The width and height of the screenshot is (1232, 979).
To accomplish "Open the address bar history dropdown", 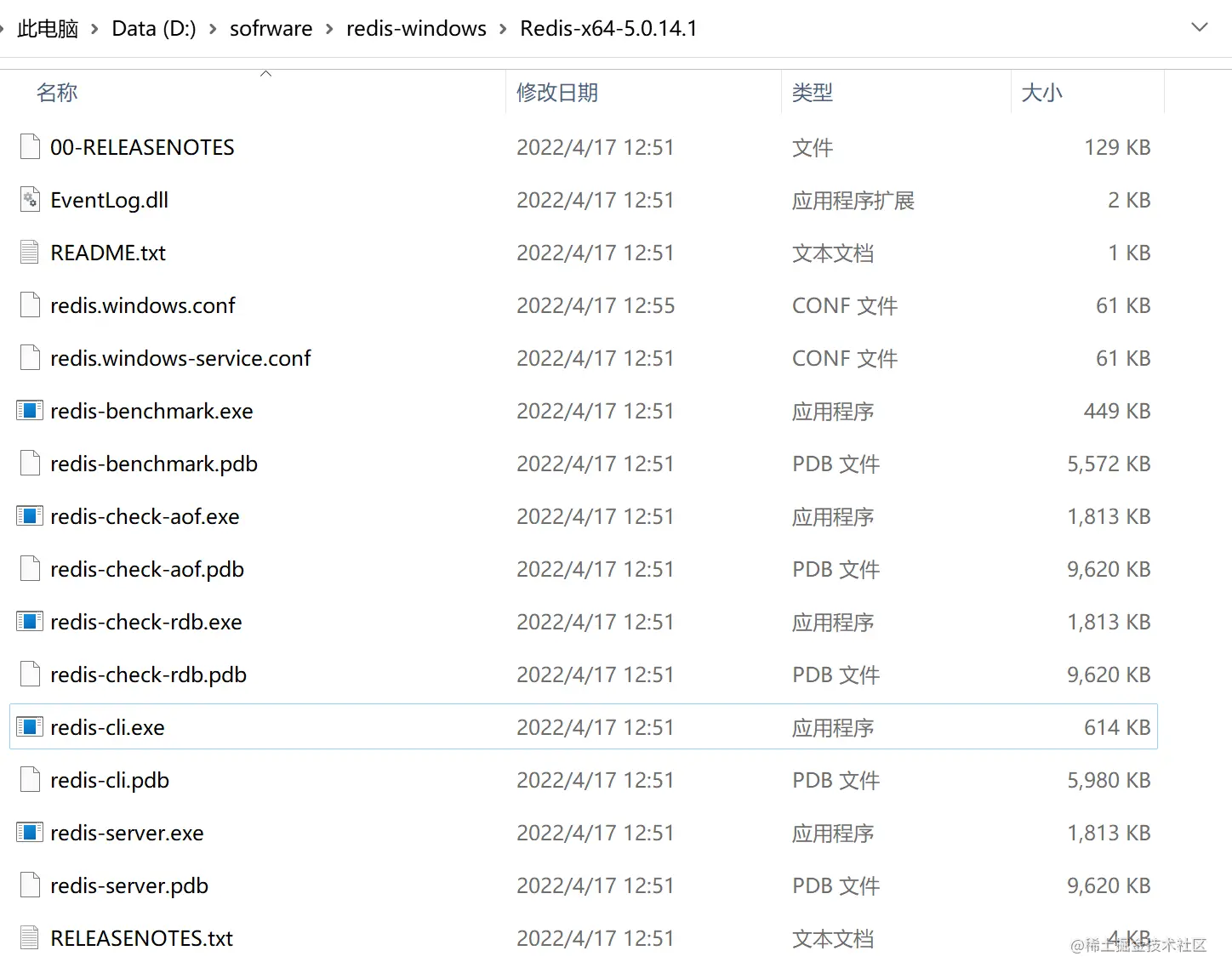I will pyautogui.click(x=1200, y=28).
